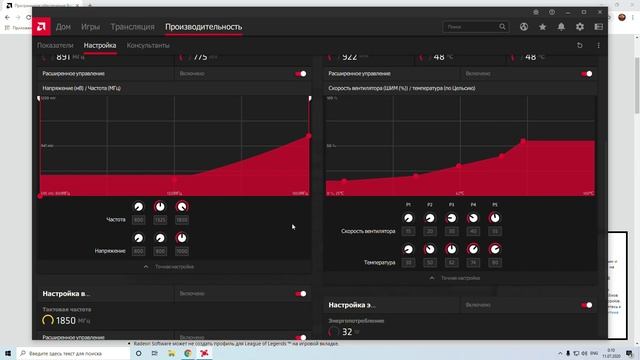Click the taskbar clock and date
This screenshot has width=640, height=360.
point(611,353)
